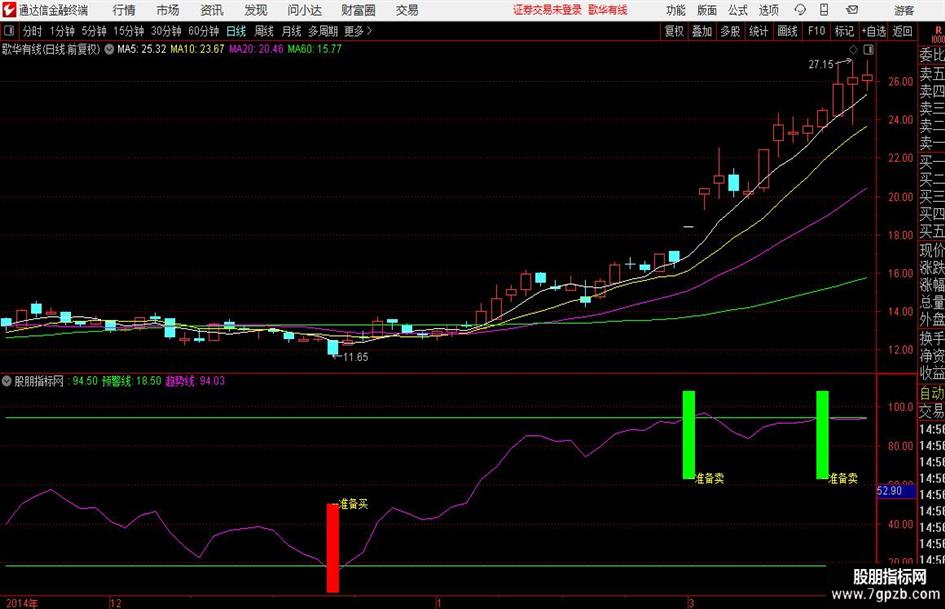Click the MA60: 15.77 value label
The image size is (945, 609).
coord(314,49)
